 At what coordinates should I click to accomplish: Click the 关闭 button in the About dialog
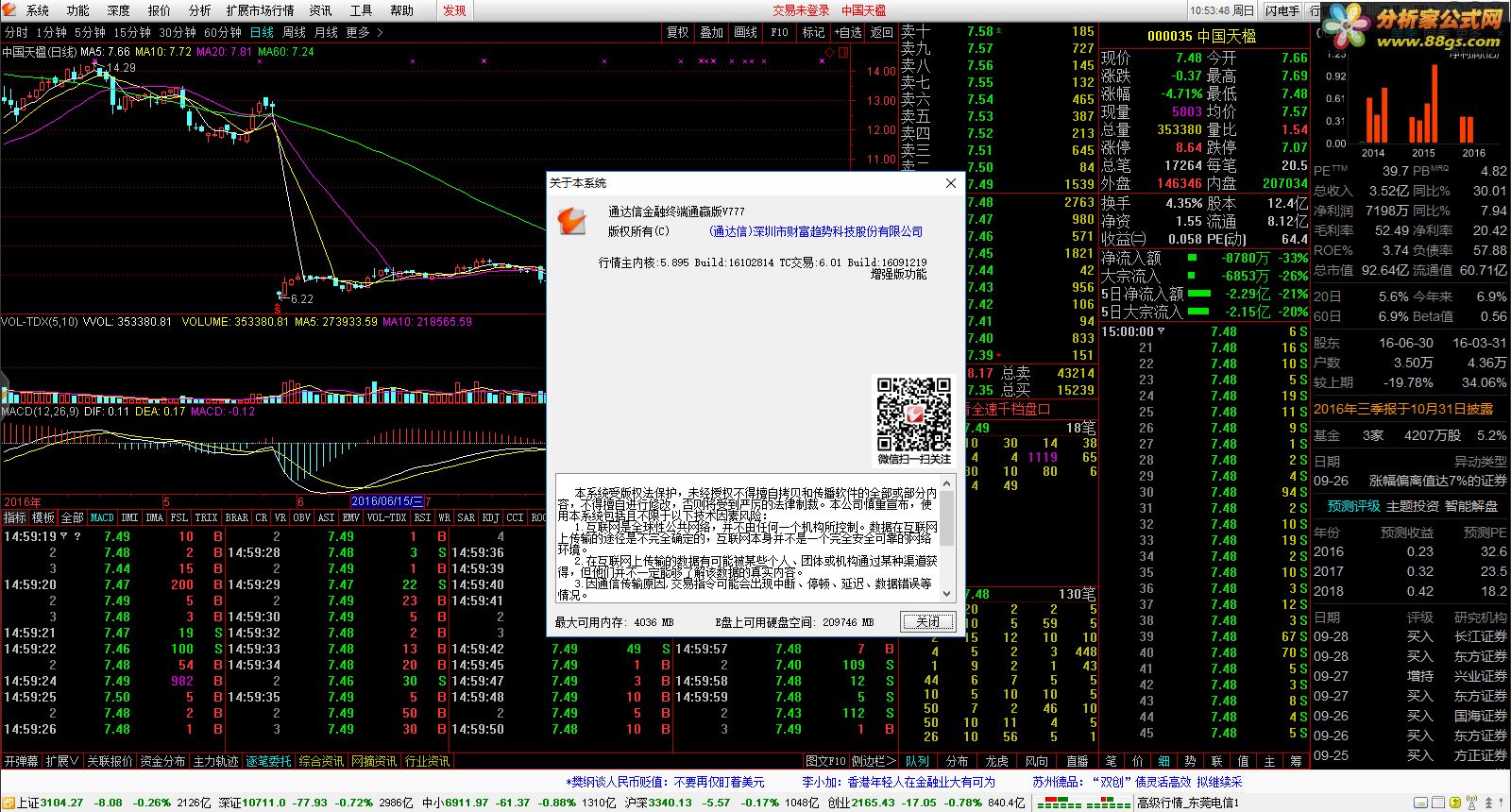[x=928, y=621]
